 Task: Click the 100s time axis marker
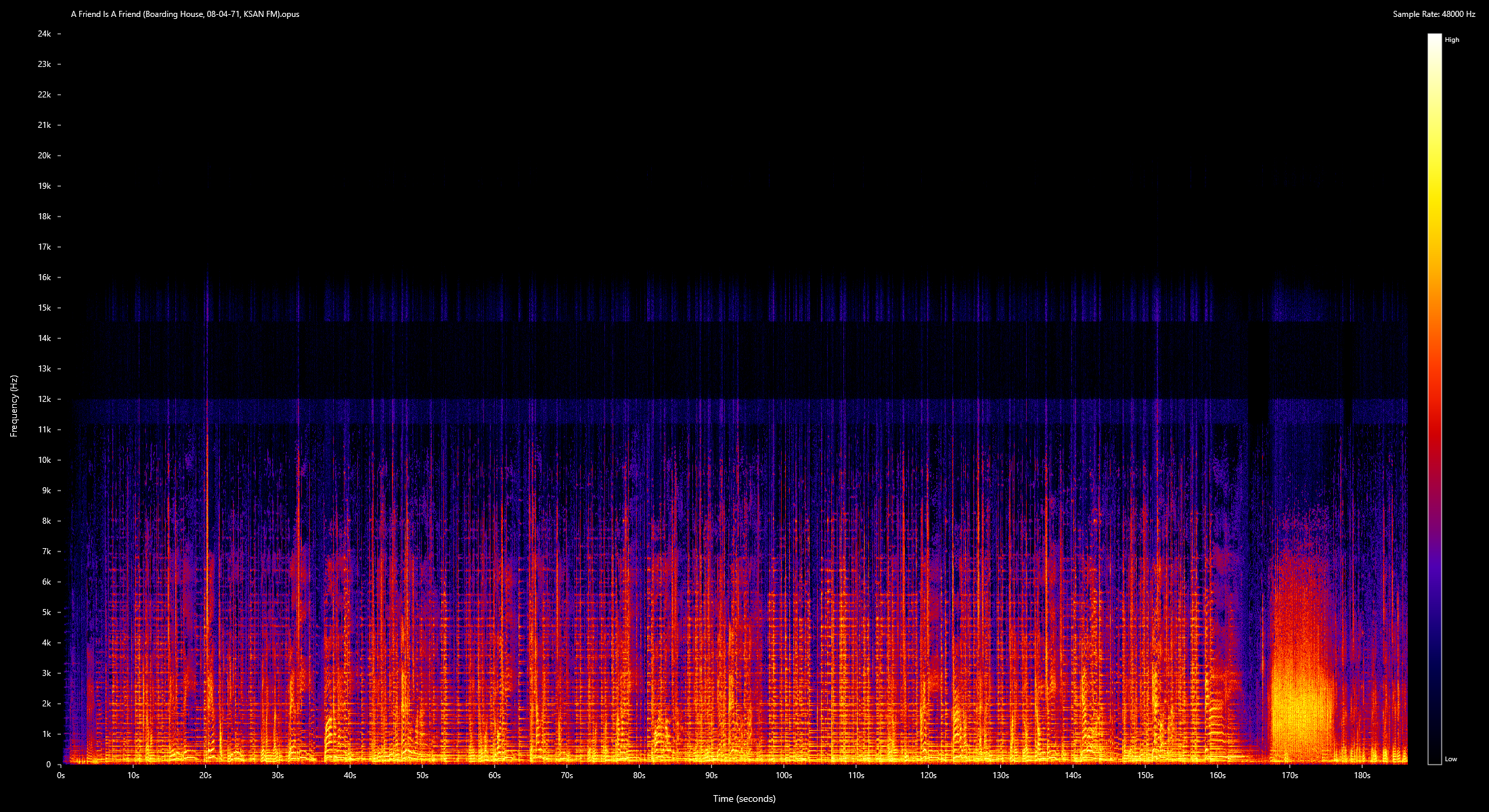click(784, 775)
